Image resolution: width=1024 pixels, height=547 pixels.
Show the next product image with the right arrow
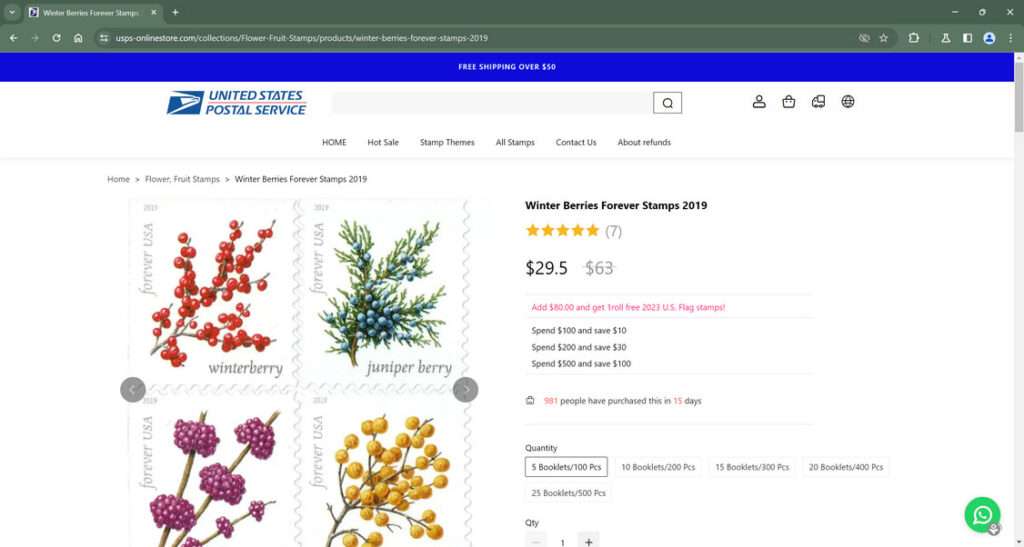point(465,389)
